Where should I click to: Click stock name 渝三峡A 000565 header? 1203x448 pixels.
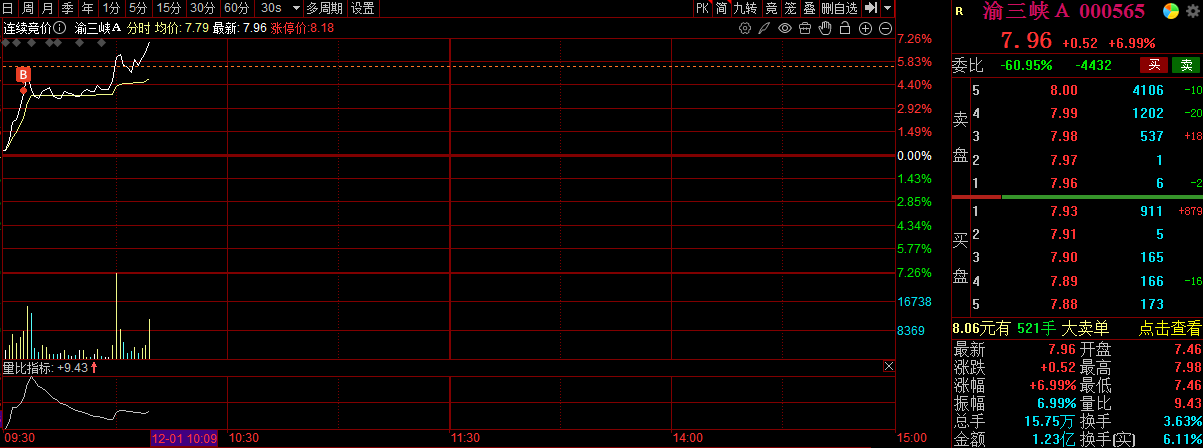tap(1062, 12)
